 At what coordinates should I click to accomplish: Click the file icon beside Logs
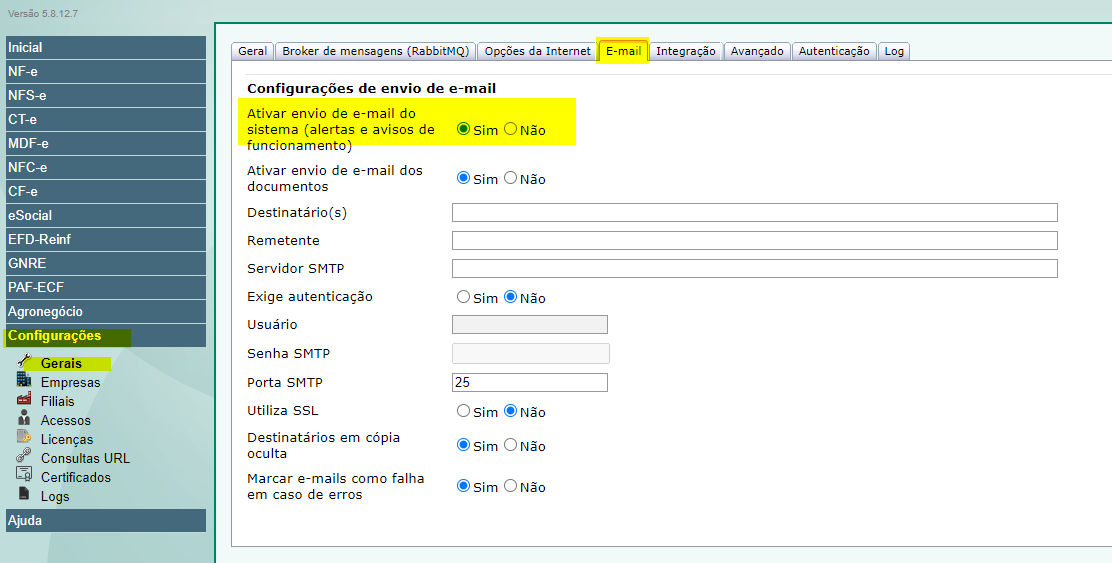coord(24,494)
